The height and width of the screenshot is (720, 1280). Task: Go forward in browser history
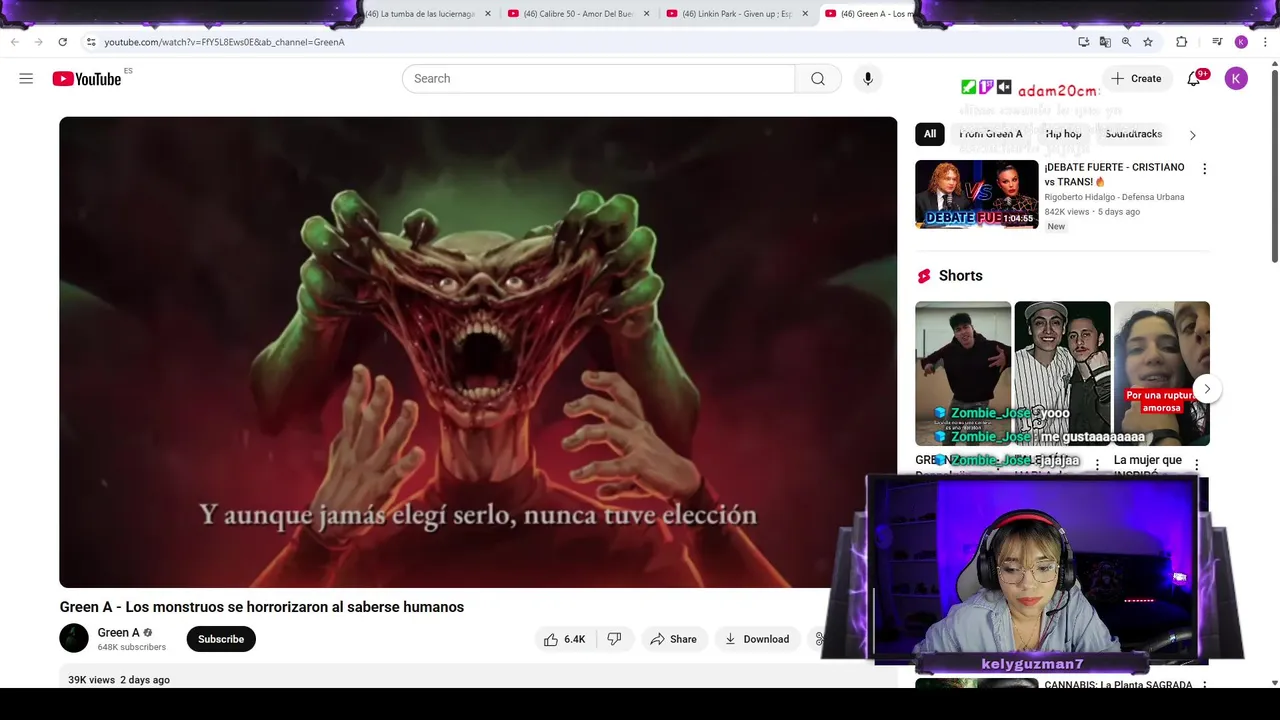click(38, 42)
